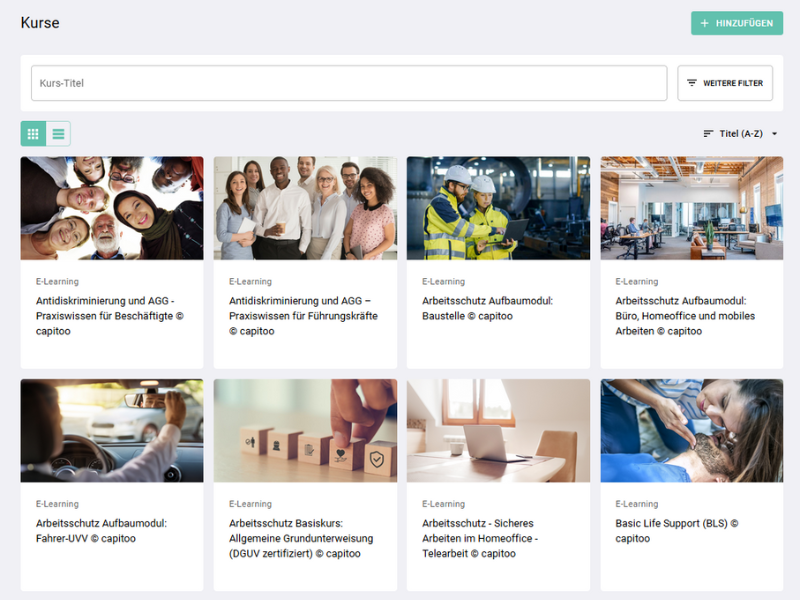Open the Weitere Filter options
The width and height of the screenshot is (800, 600).
coord(725,83)
